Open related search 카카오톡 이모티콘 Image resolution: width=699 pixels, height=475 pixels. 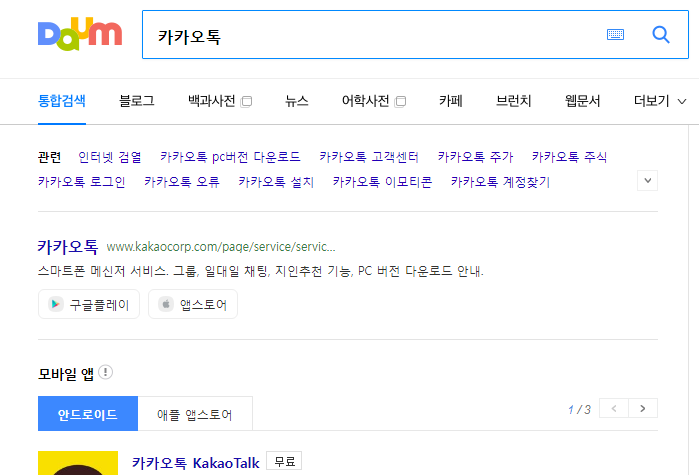(382, 182)
